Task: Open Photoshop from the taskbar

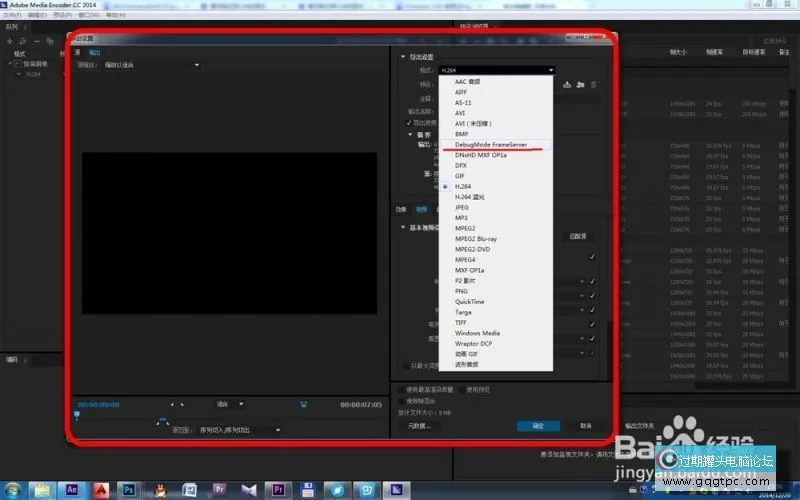Action: (x=128, y=489)
